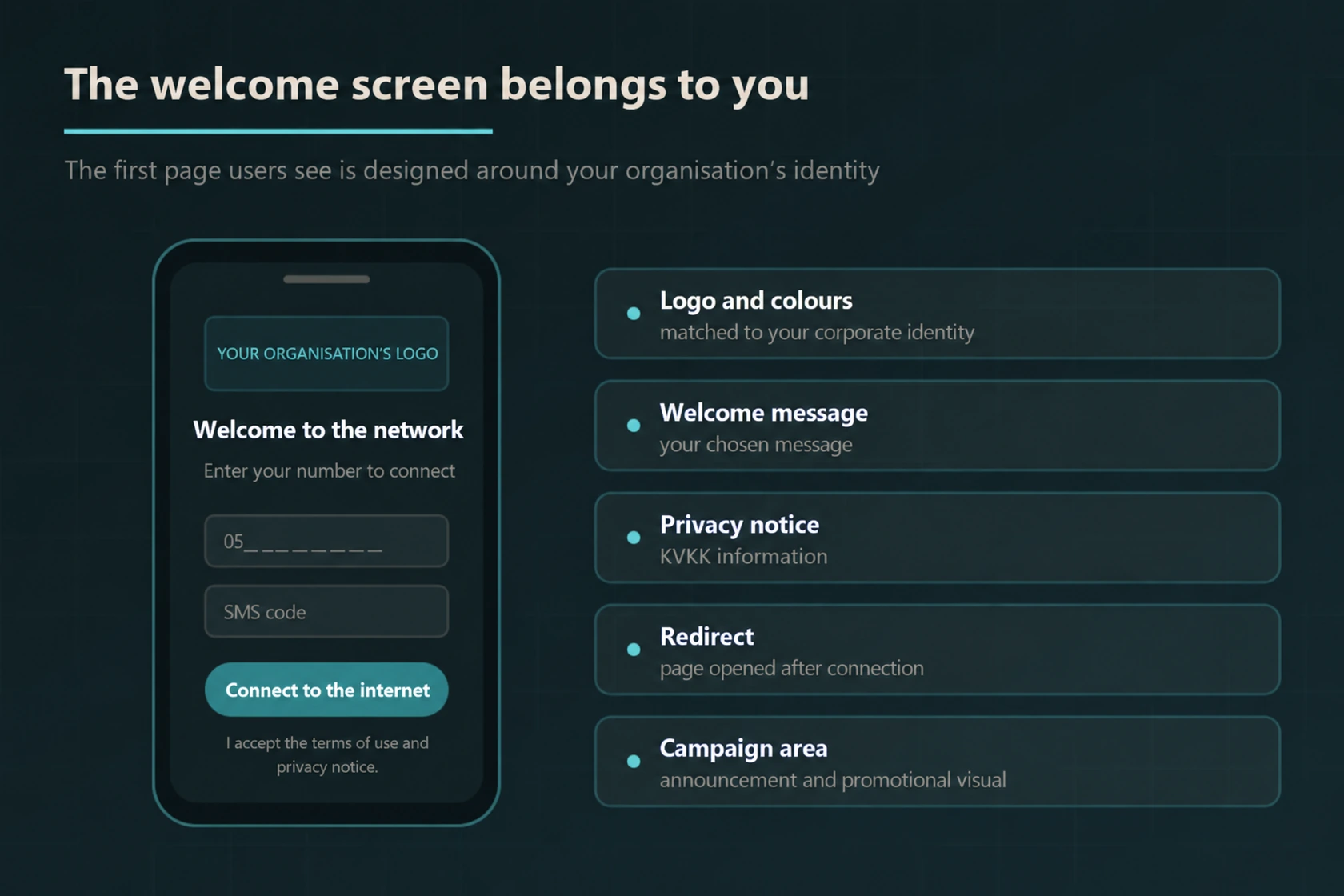Click the bullet dot beside Privacy notice
Screen dimensions: 1344x896
(634, 538)
